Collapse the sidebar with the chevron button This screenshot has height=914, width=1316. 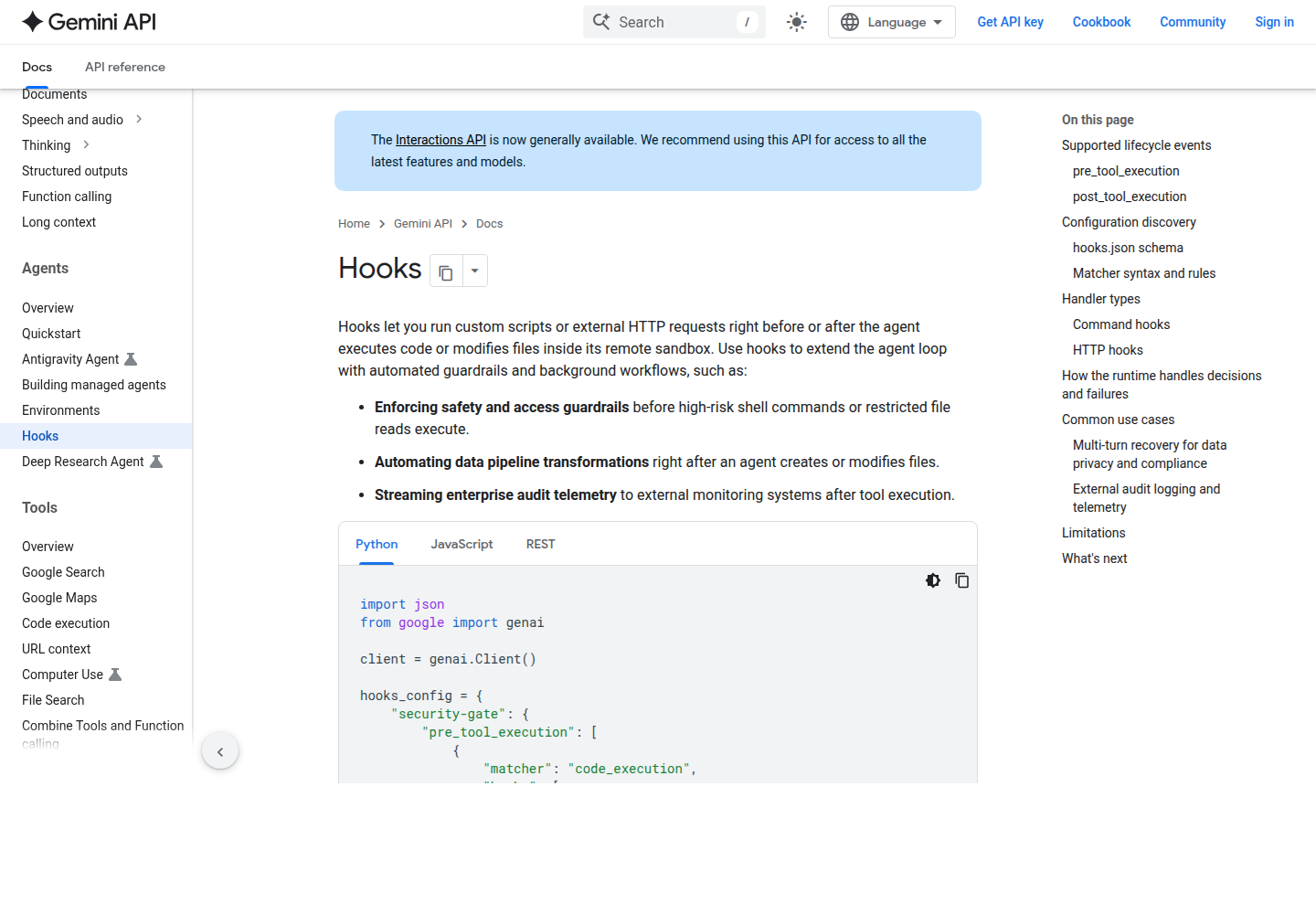(220, 751)
